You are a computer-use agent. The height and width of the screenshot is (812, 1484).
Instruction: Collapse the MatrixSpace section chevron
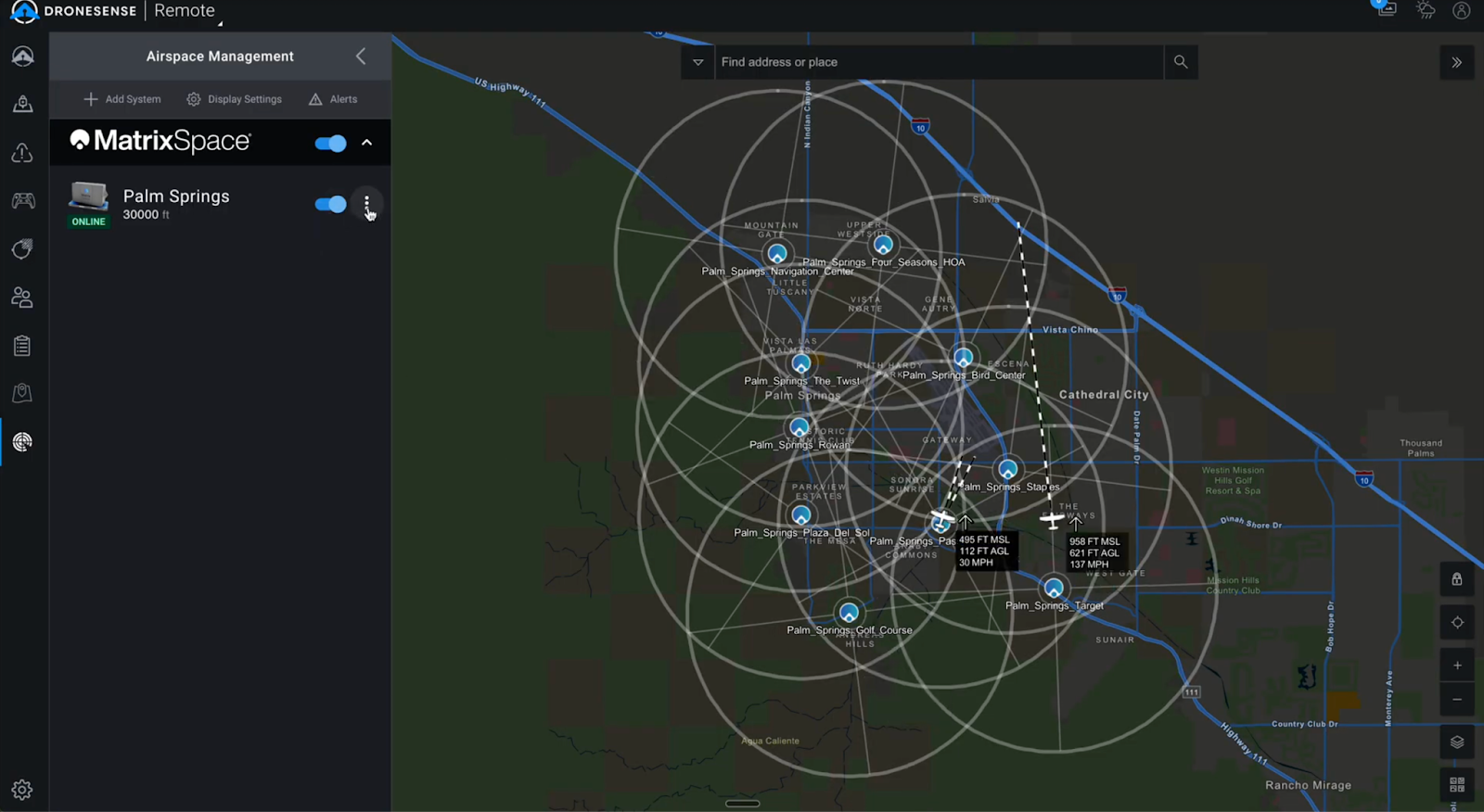coord(367,143)
